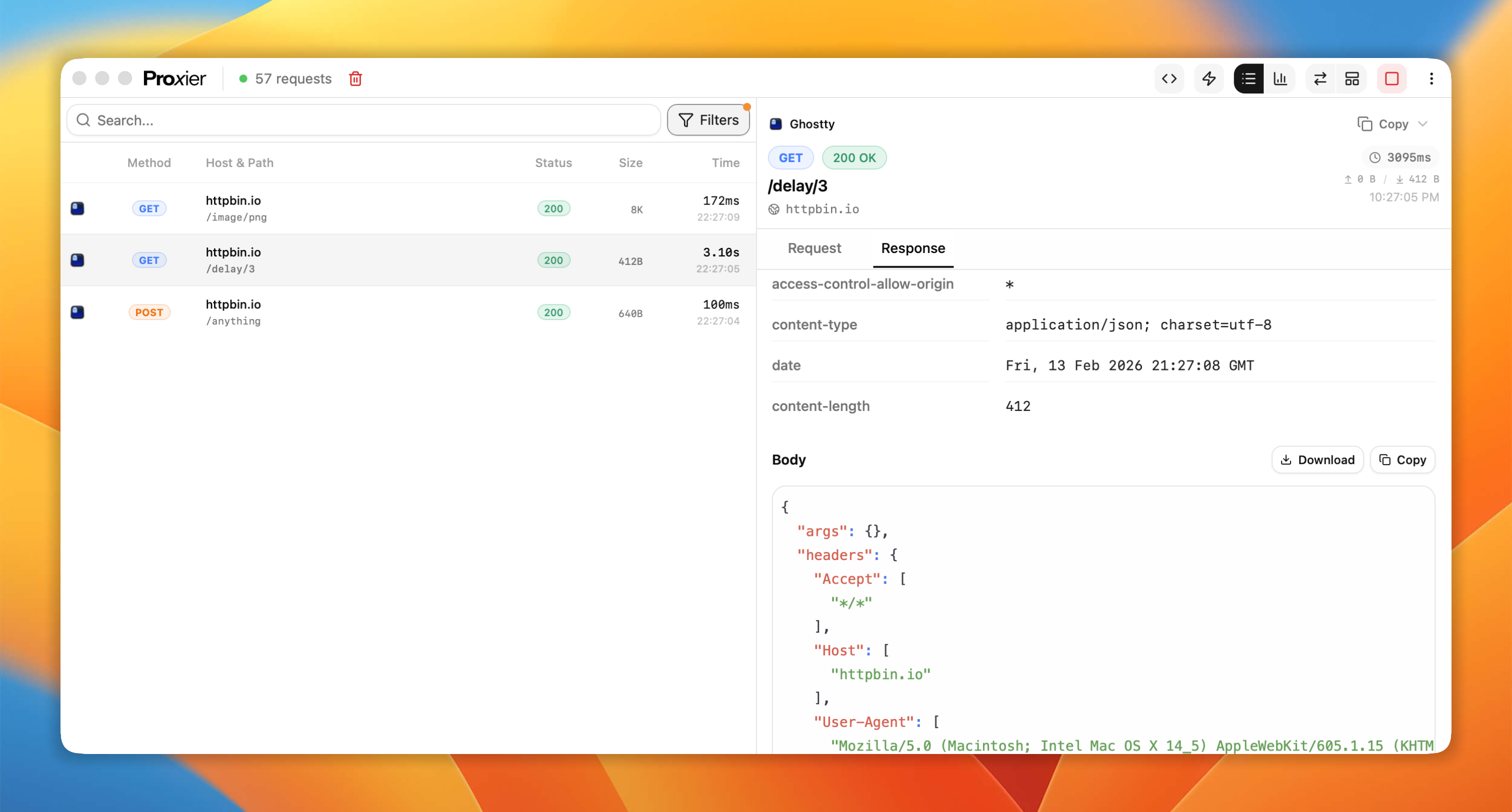Click the traffic swap arrows icon

tap(1319, 78)
